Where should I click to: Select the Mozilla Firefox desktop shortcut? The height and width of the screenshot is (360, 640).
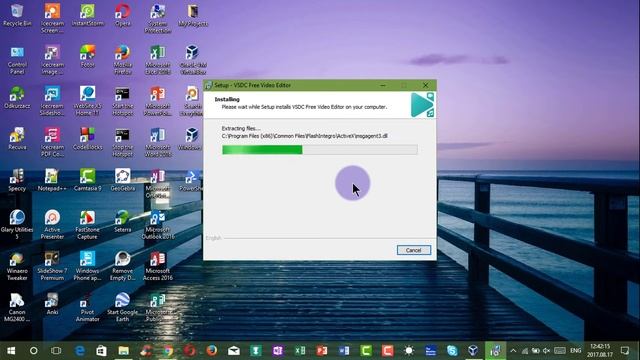point(122,60)
